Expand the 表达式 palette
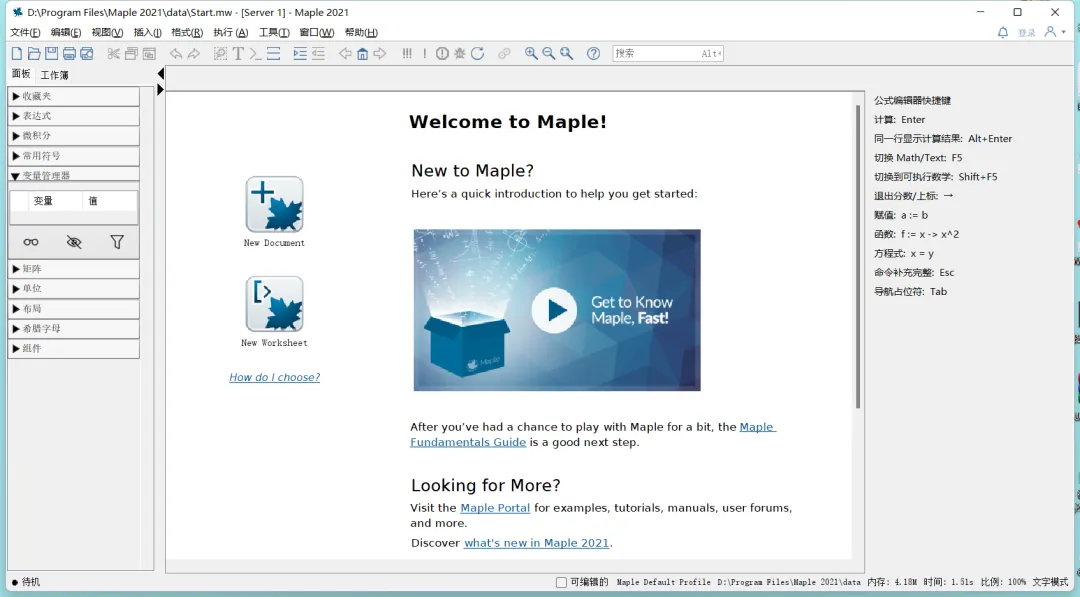 coord(74,116)
